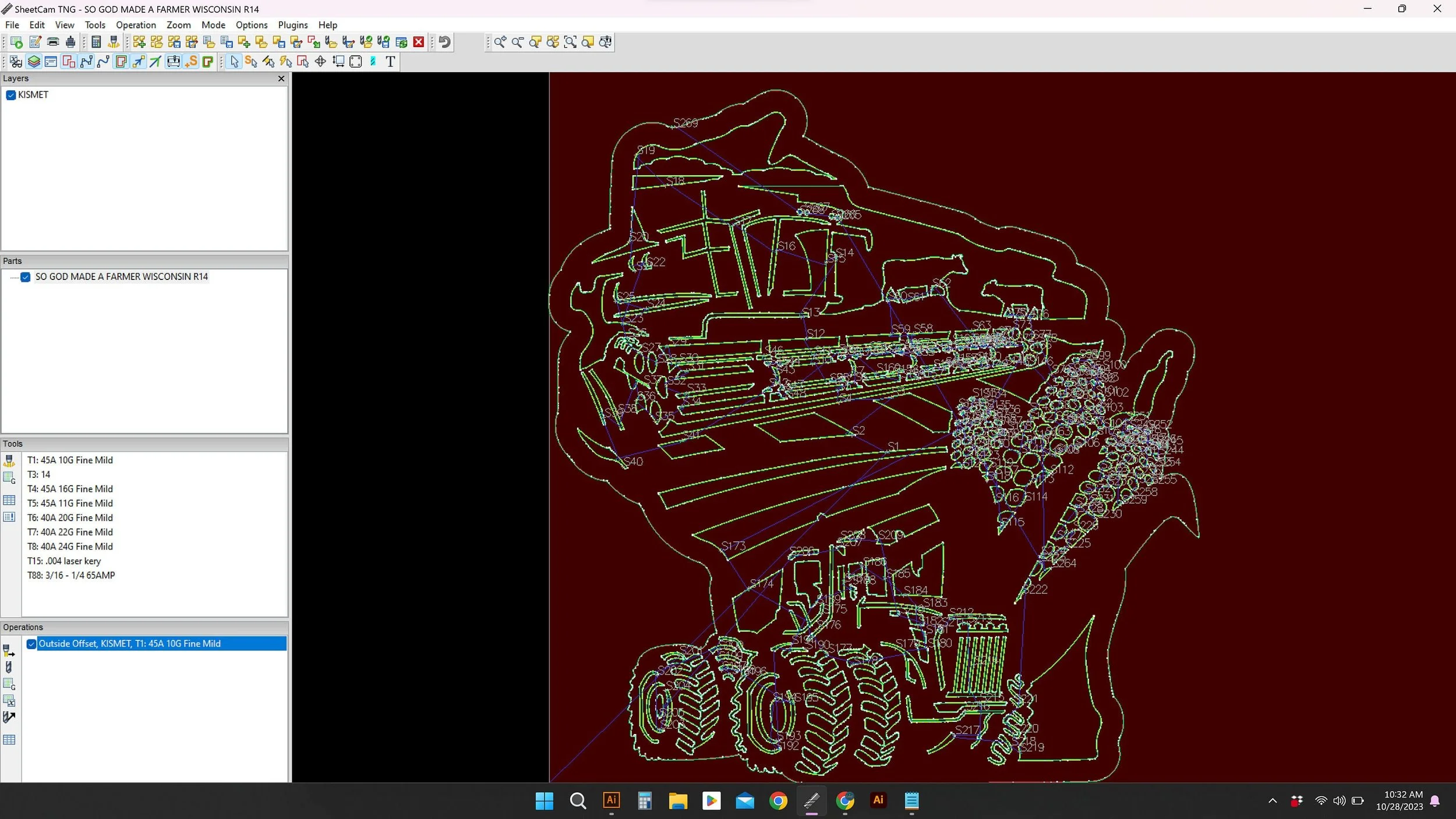The width and height of the screenshot is (1456, 819).
Task: Show hidden system tray icons chevron
Action: [1272, 801]
